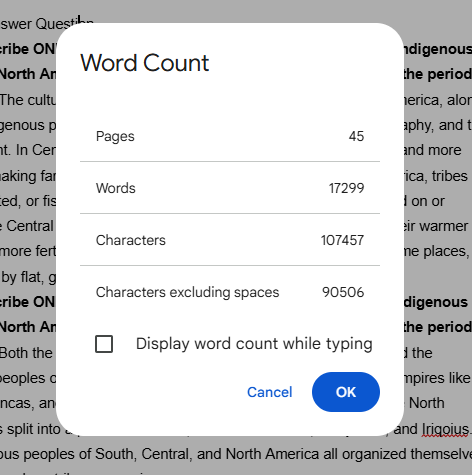Click the Display word count while typing label
Screen dimensions: 472x475
(x=254, y=344)
